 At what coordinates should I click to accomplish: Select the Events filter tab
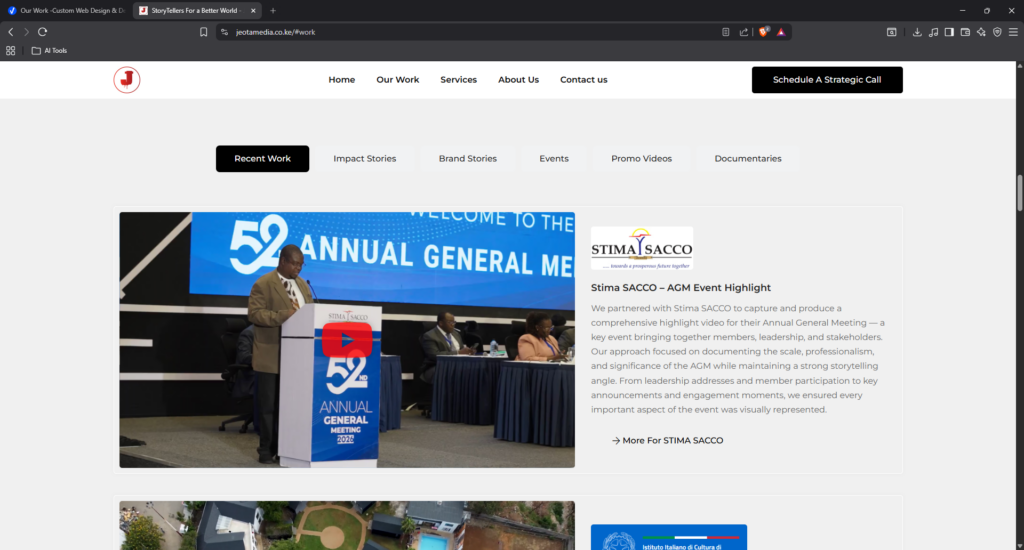tap(554, 159)
